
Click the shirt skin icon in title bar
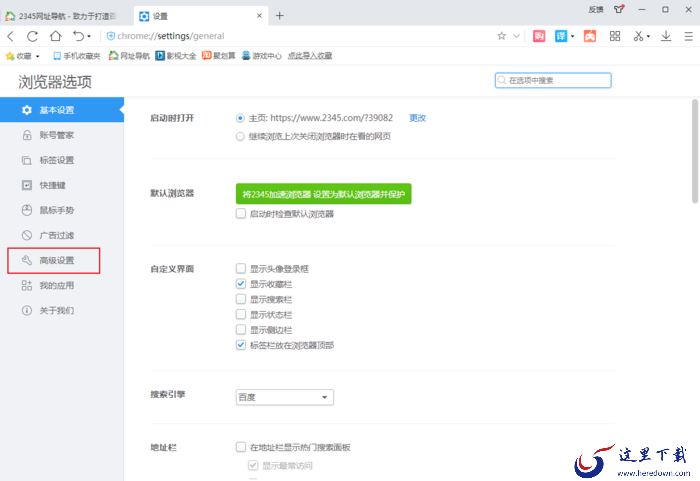pyautogui.click(x=619, y=9)
